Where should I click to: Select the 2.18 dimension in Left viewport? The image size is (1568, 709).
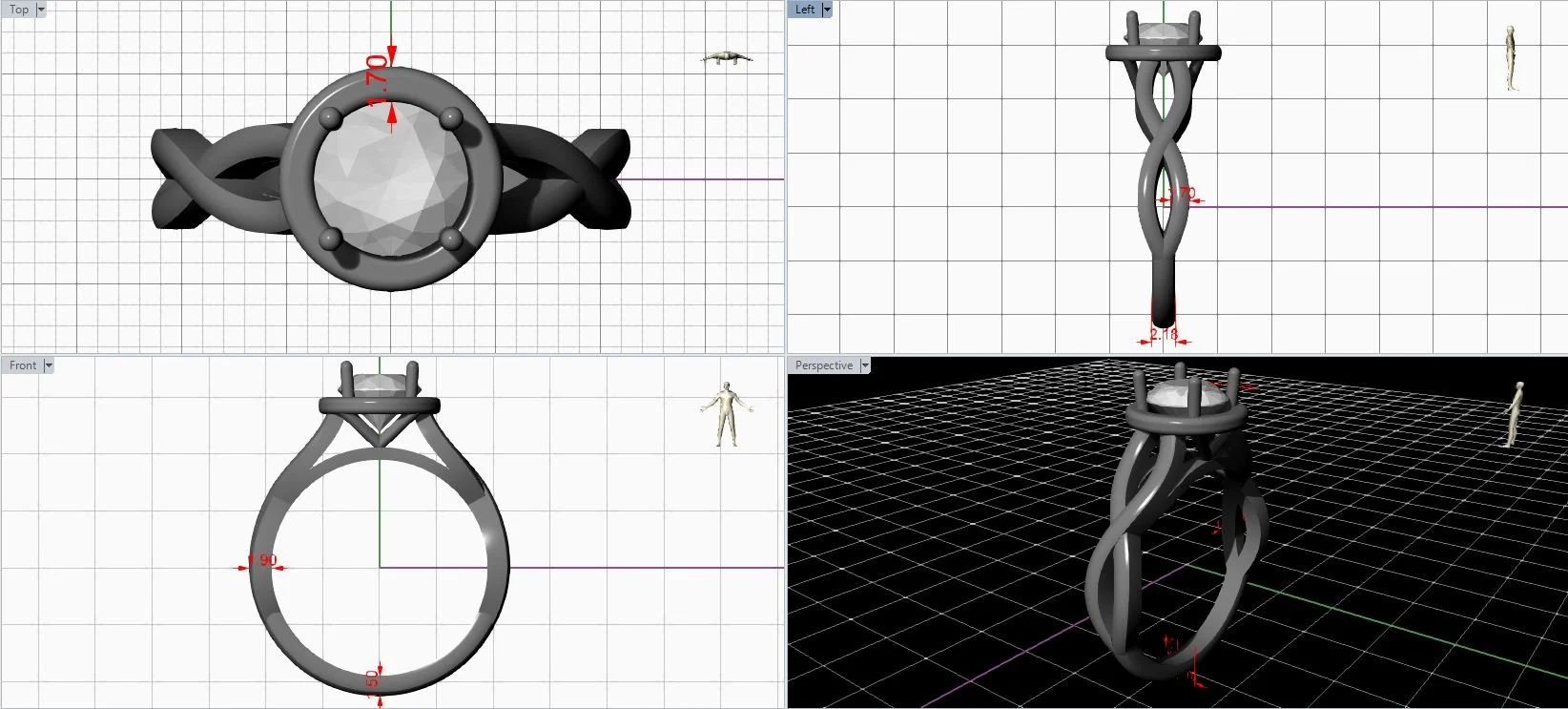pyautogui.click(x=1164, y=335)
